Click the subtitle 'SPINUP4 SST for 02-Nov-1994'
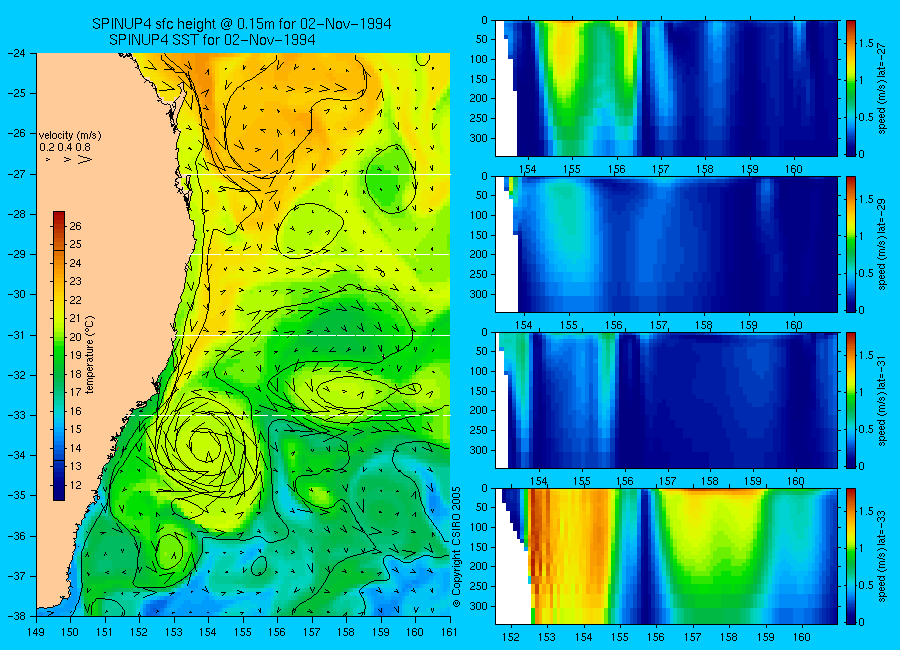The height and width of the screenshot is (650, 900). pos(212,40)
